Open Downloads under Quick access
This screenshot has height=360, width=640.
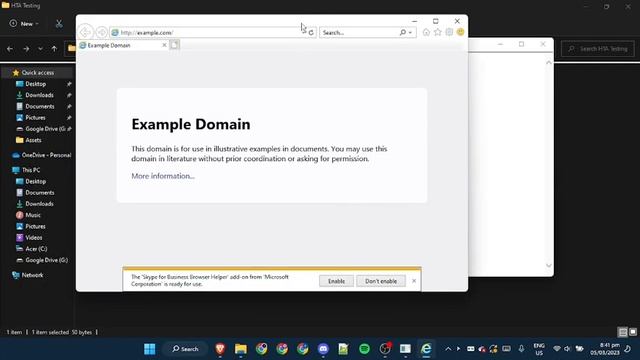(x=39, y=95)
